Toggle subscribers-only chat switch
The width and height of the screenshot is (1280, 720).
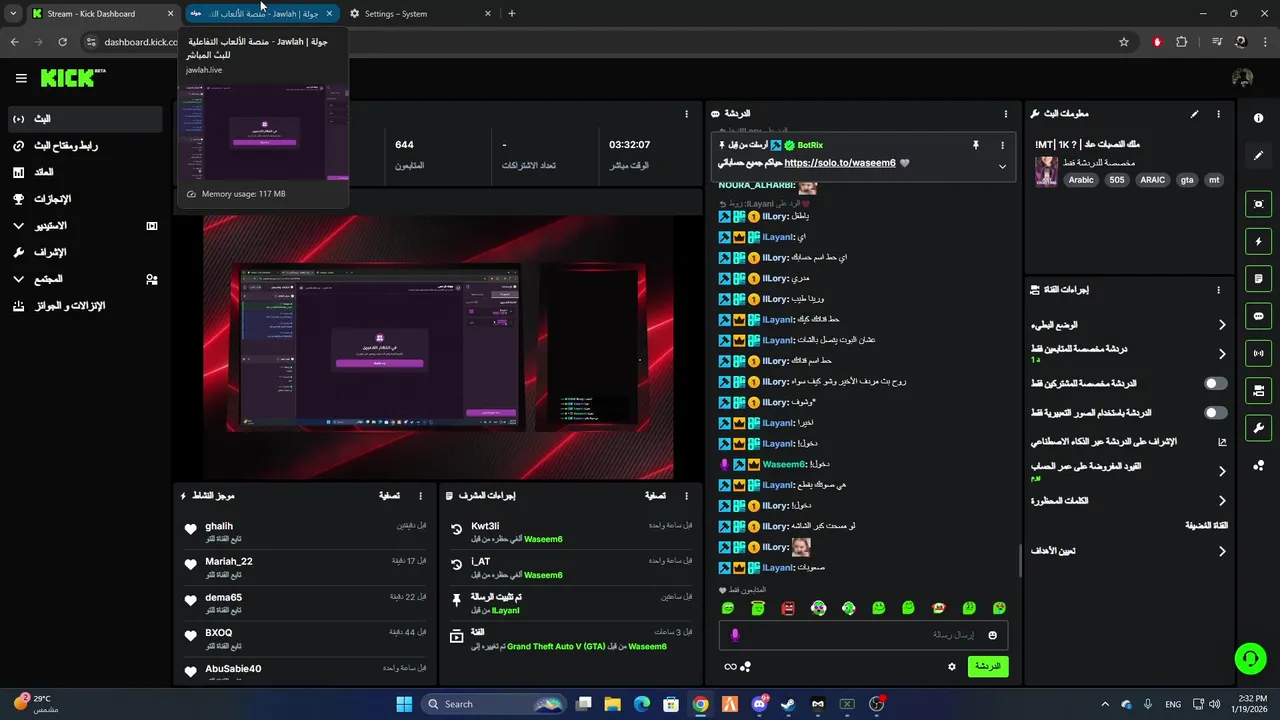pyautogui.click(x=1216, y=383)
